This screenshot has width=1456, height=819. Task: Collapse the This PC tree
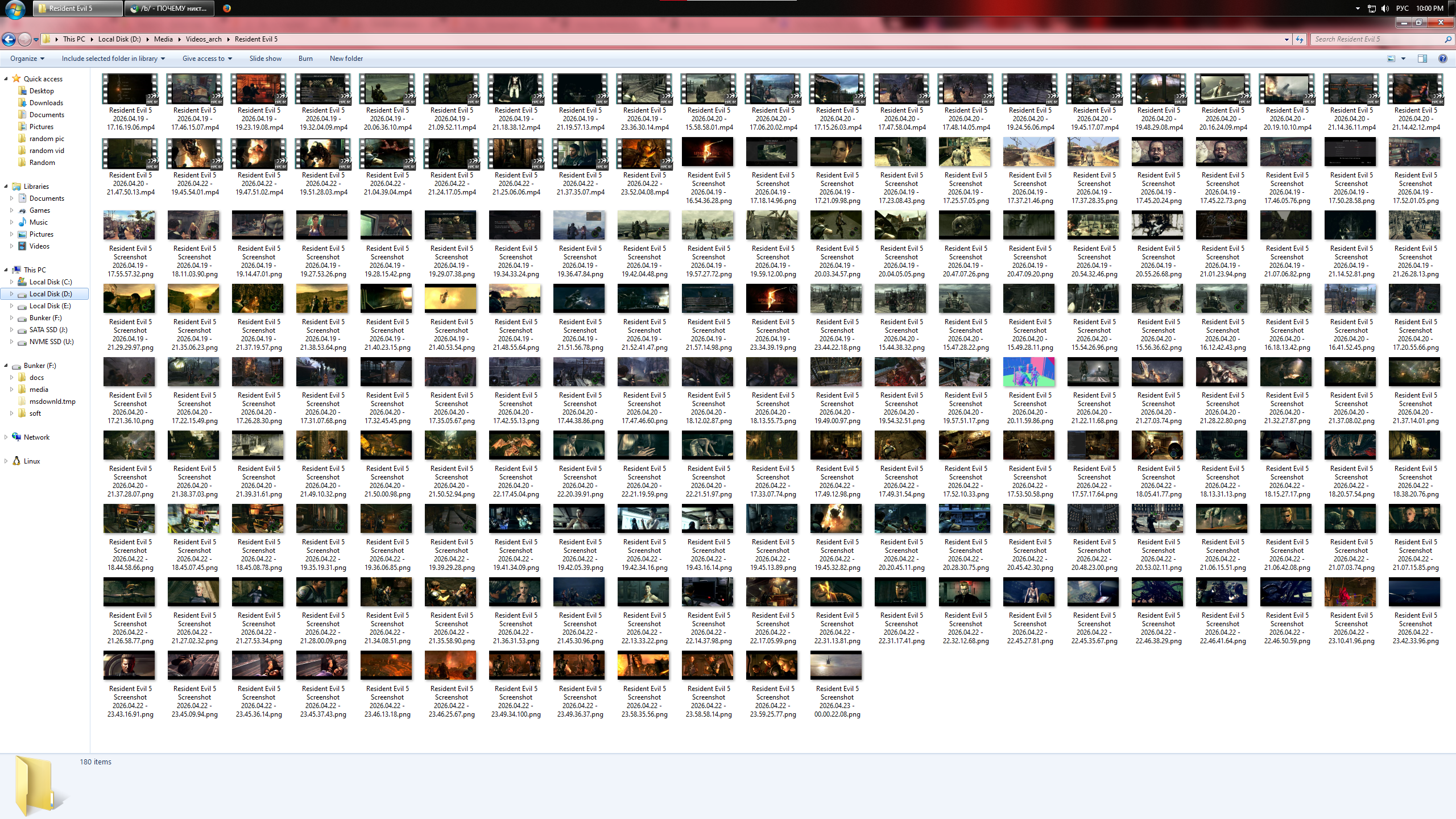[6, 270]
